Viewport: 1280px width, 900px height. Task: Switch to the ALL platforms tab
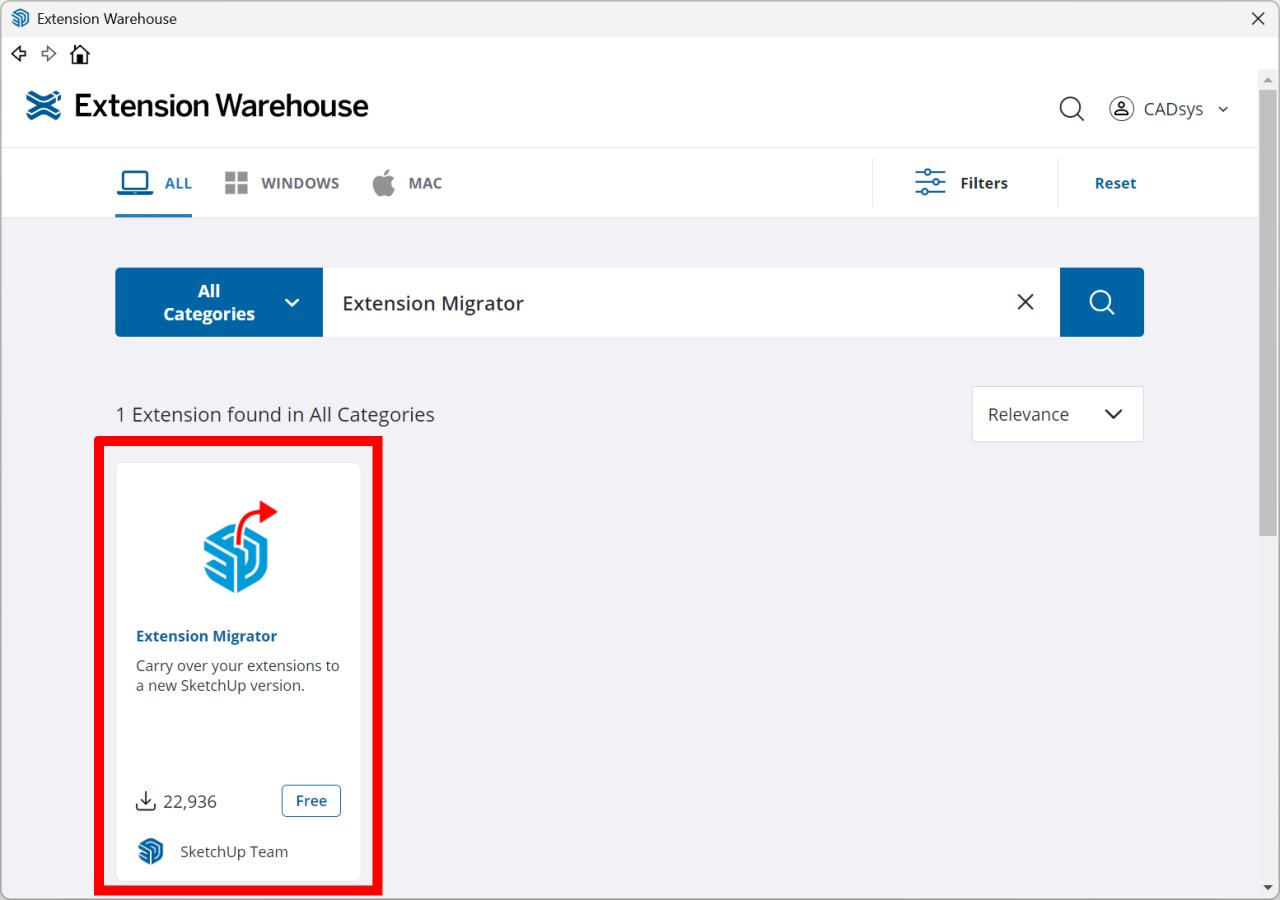pos(154,183)
